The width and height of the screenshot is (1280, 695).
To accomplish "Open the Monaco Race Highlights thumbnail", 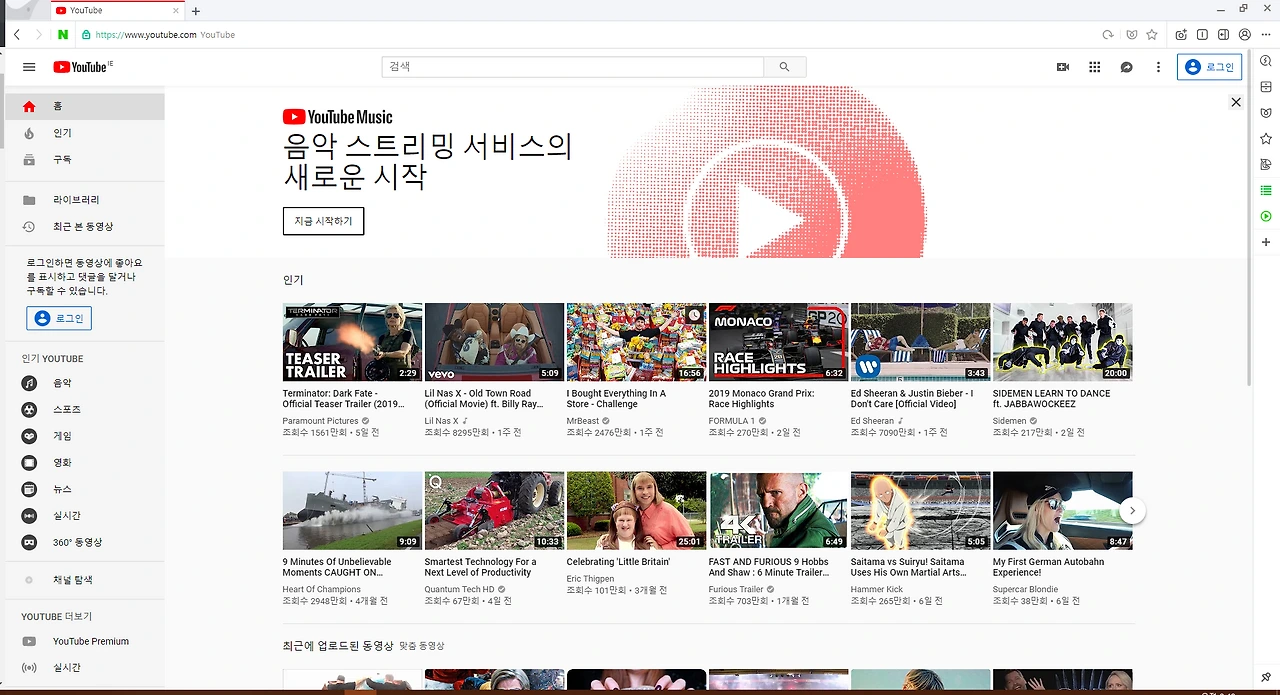I will coord(778,342).
